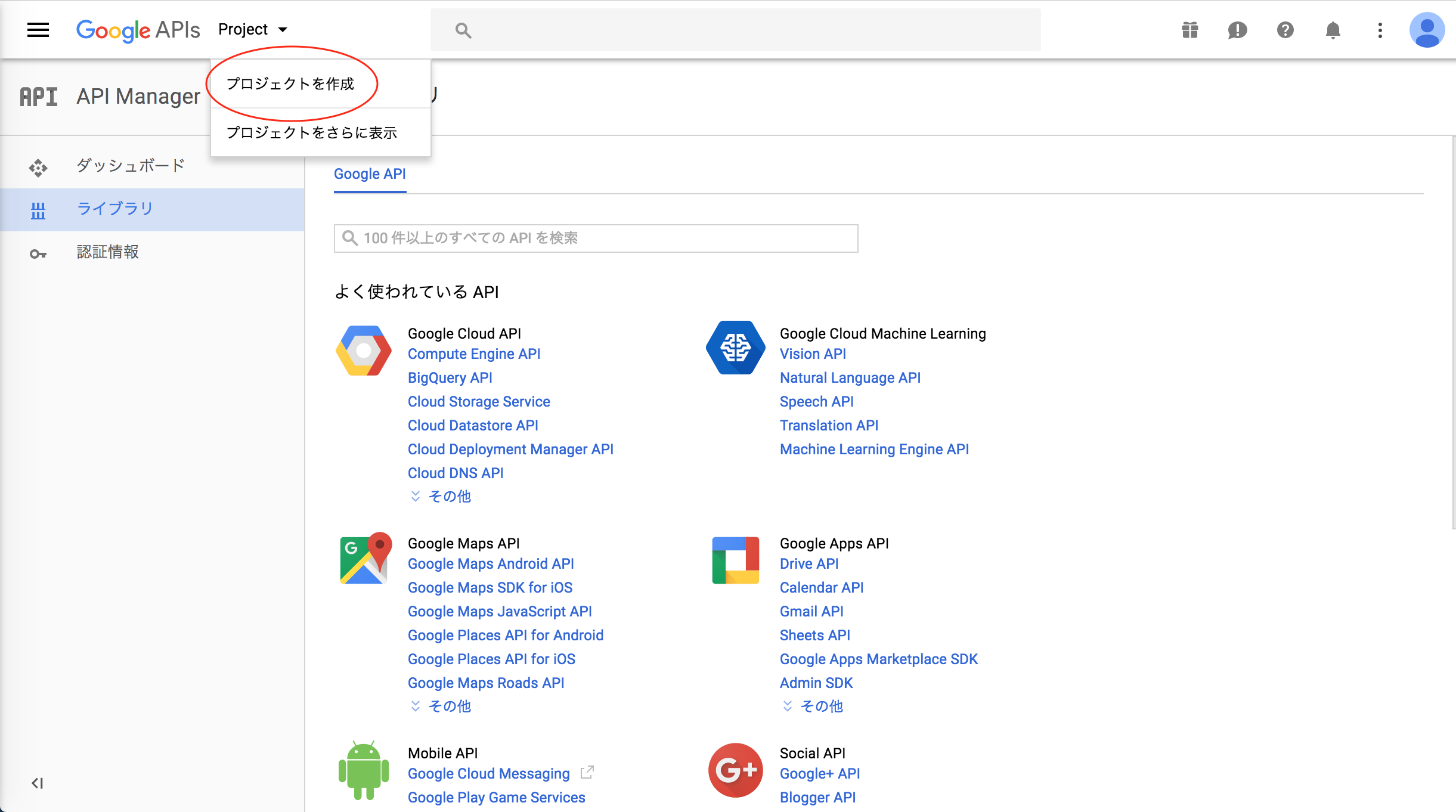This screenshot has width=1456, height=812.
Task: Click the API search field
Action: 595,238
